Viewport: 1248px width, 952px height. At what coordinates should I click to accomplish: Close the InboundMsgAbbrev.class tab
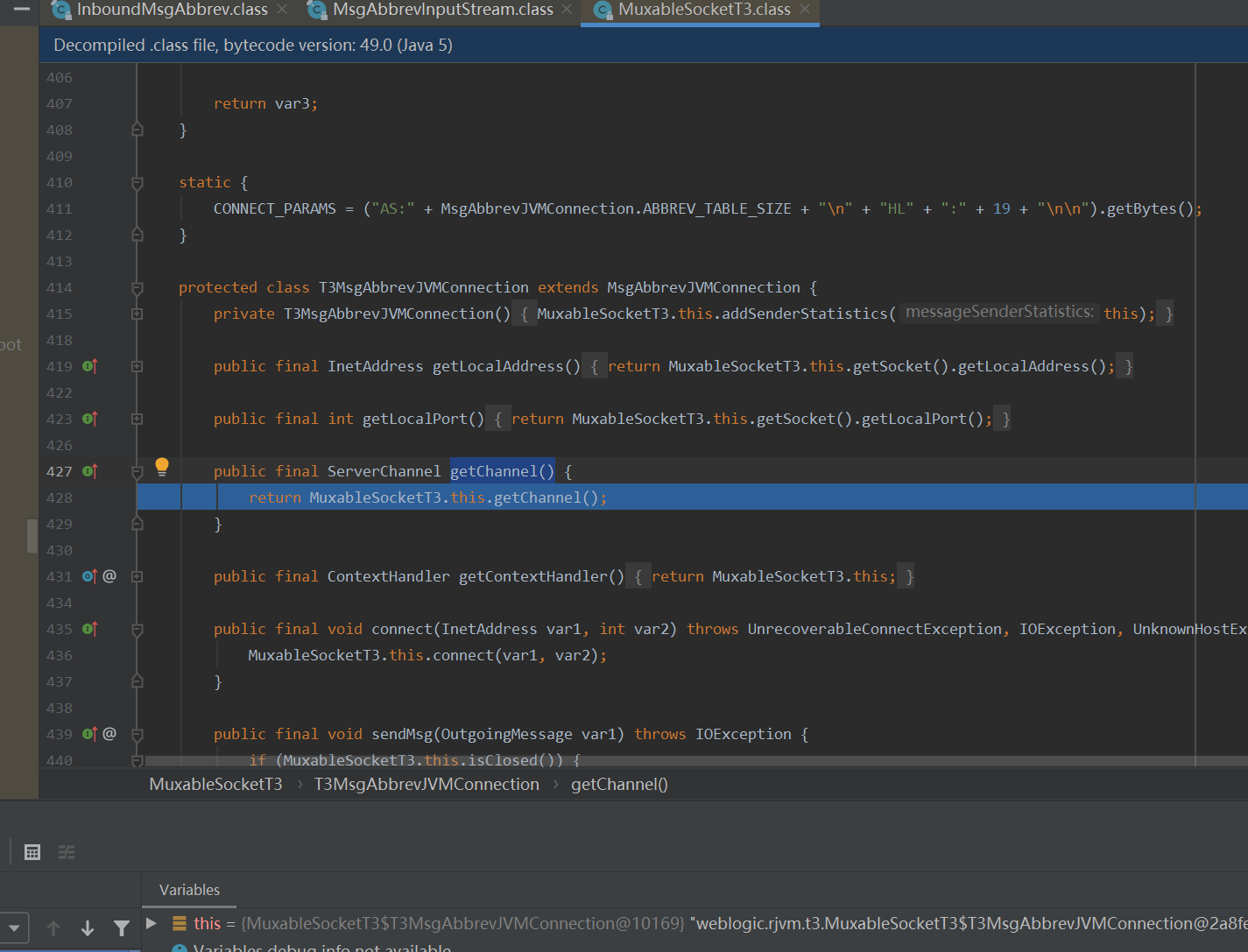[282, 9]
